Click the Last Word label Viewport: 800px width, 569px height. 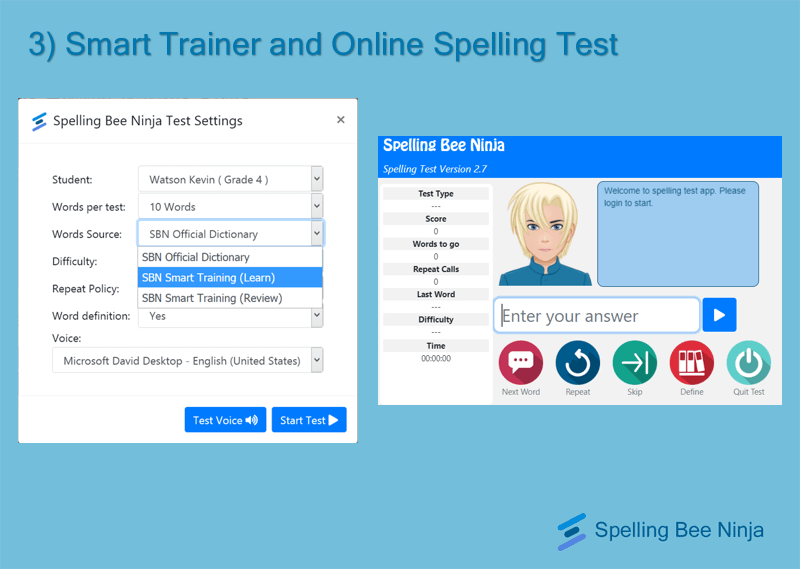(436, 294)
